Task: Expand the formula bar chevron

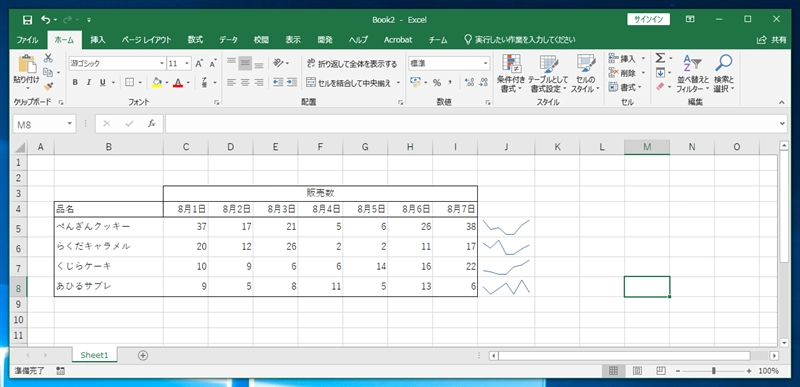Action: [783, 124]
